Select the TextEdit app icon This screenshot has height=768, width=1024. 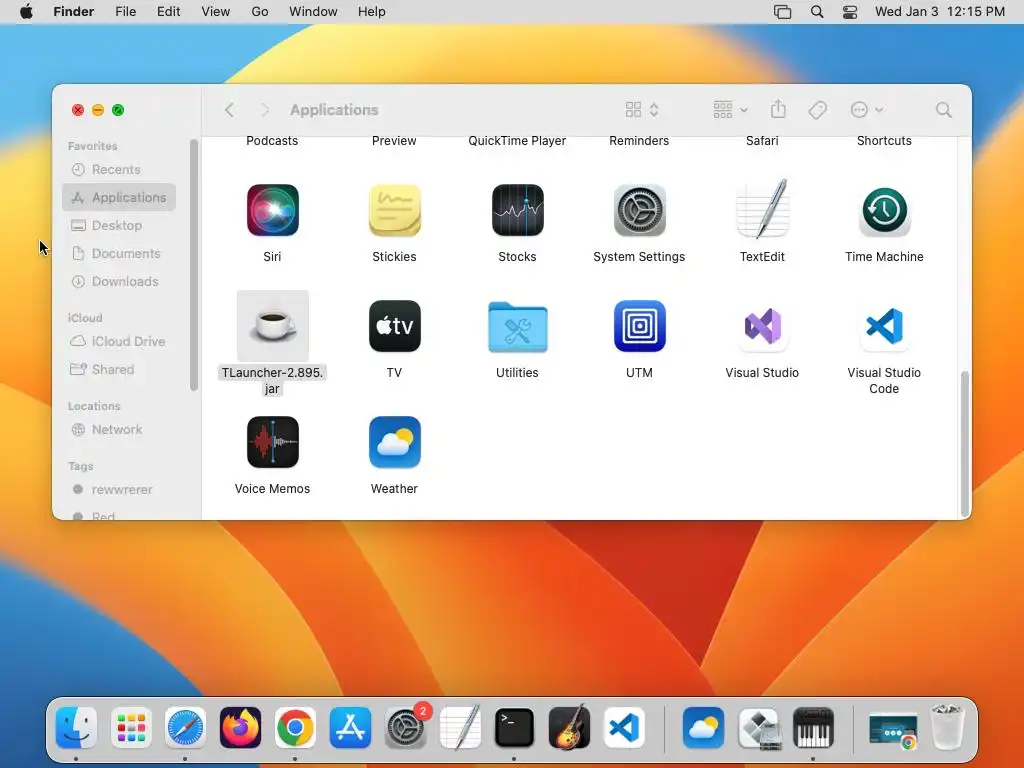pyautogui.click(x=762, y=209)
